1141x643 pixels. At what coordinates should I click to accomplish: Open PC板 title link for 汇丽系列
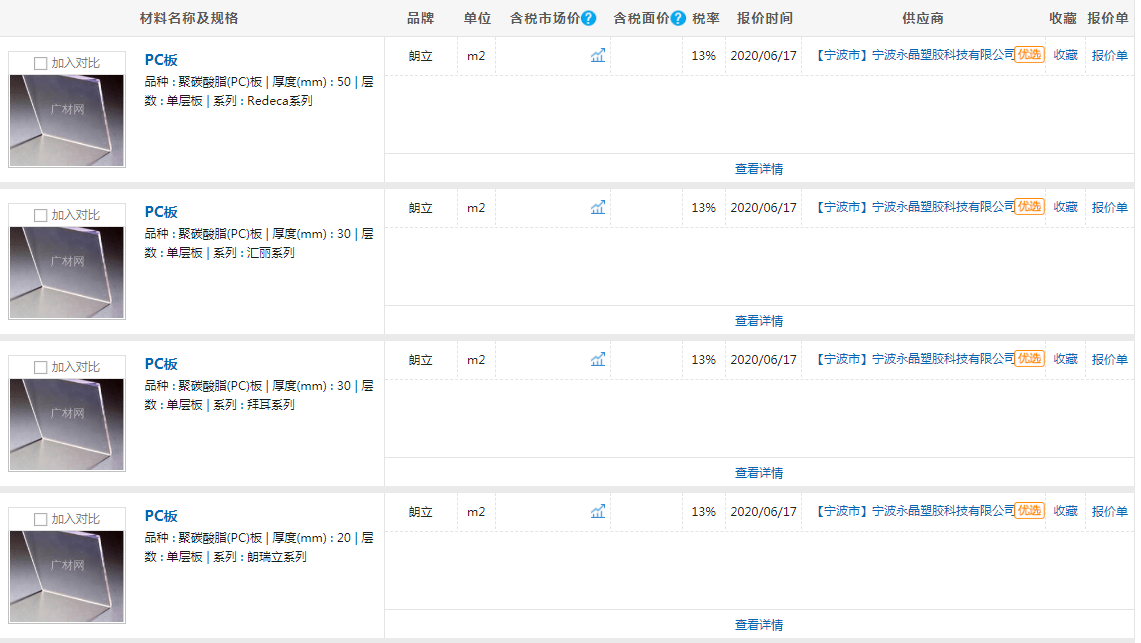pos(161,212)
